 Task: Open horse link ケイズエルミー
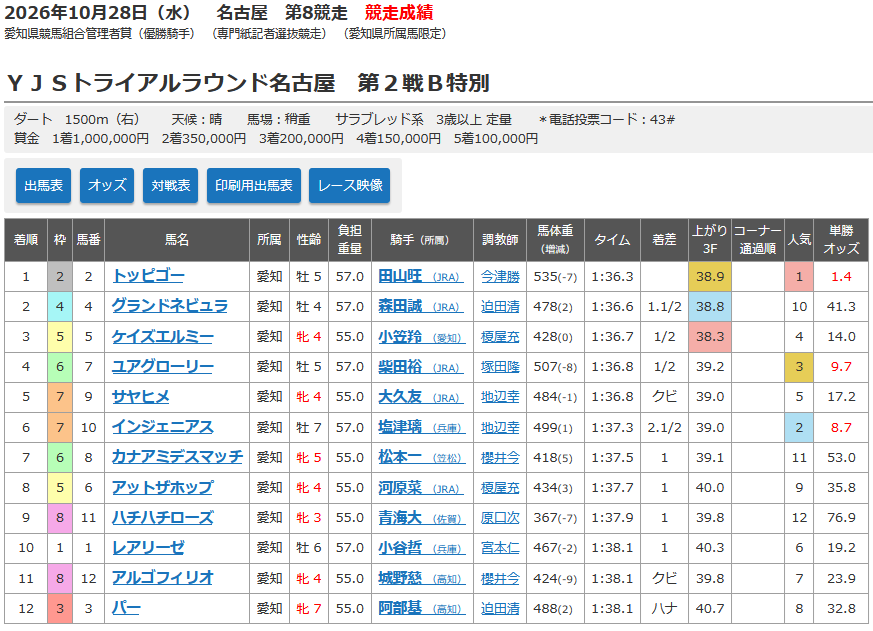tap(163, 336)
